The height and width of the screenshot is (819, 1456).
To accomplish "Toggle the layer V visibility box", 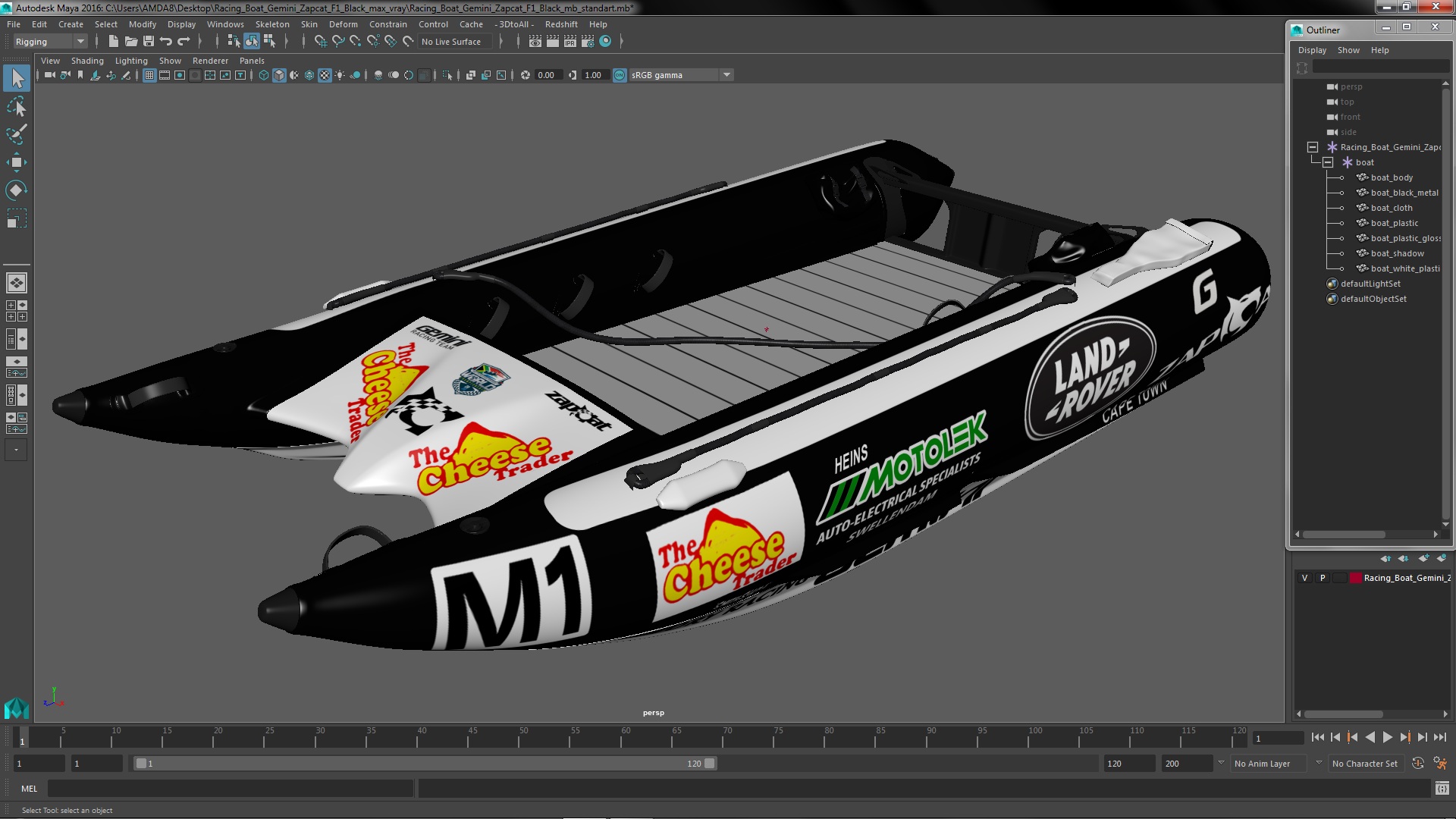I will click(x=1305, y=578).
